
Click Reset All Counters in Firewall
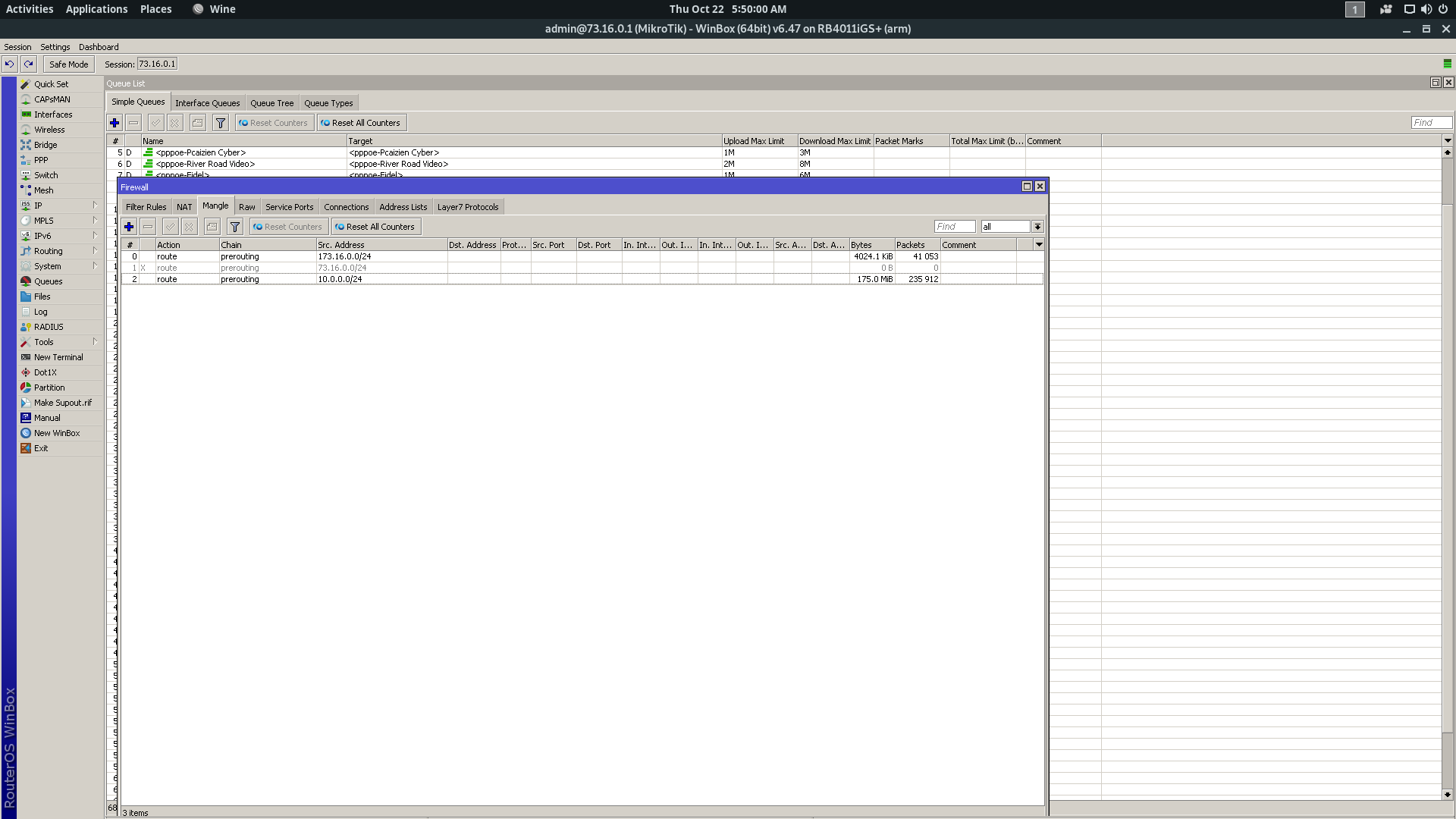click(x=376, y=227)
